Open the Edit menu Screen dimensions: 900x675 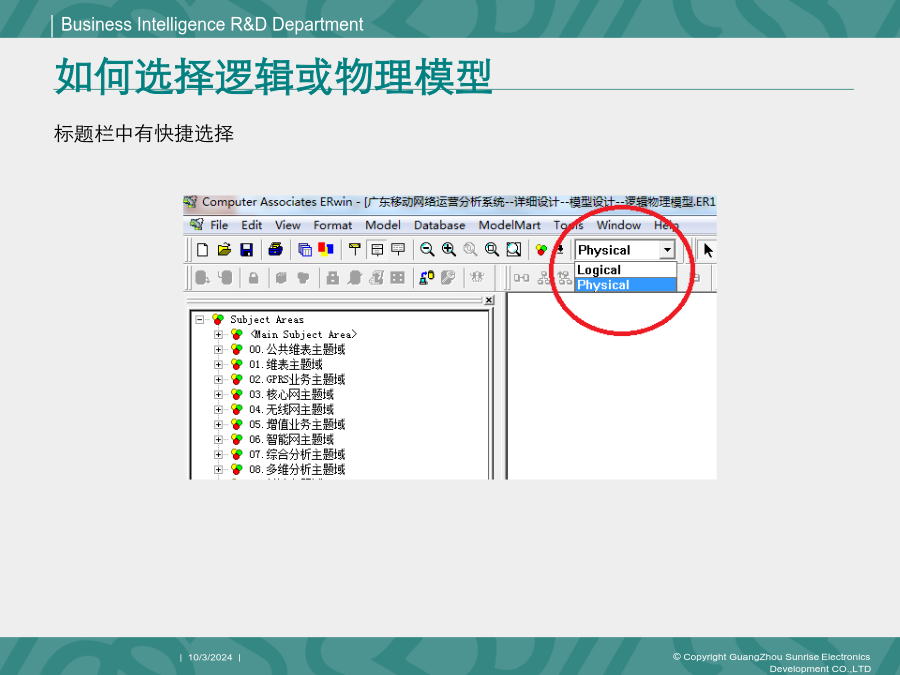coord(251,225)
